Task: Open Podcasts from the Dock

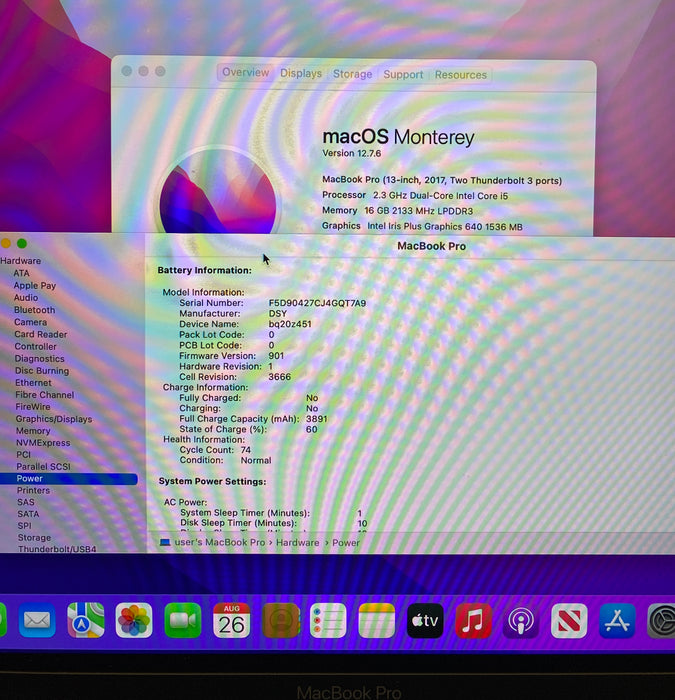Action: click(x=521, y=621)
